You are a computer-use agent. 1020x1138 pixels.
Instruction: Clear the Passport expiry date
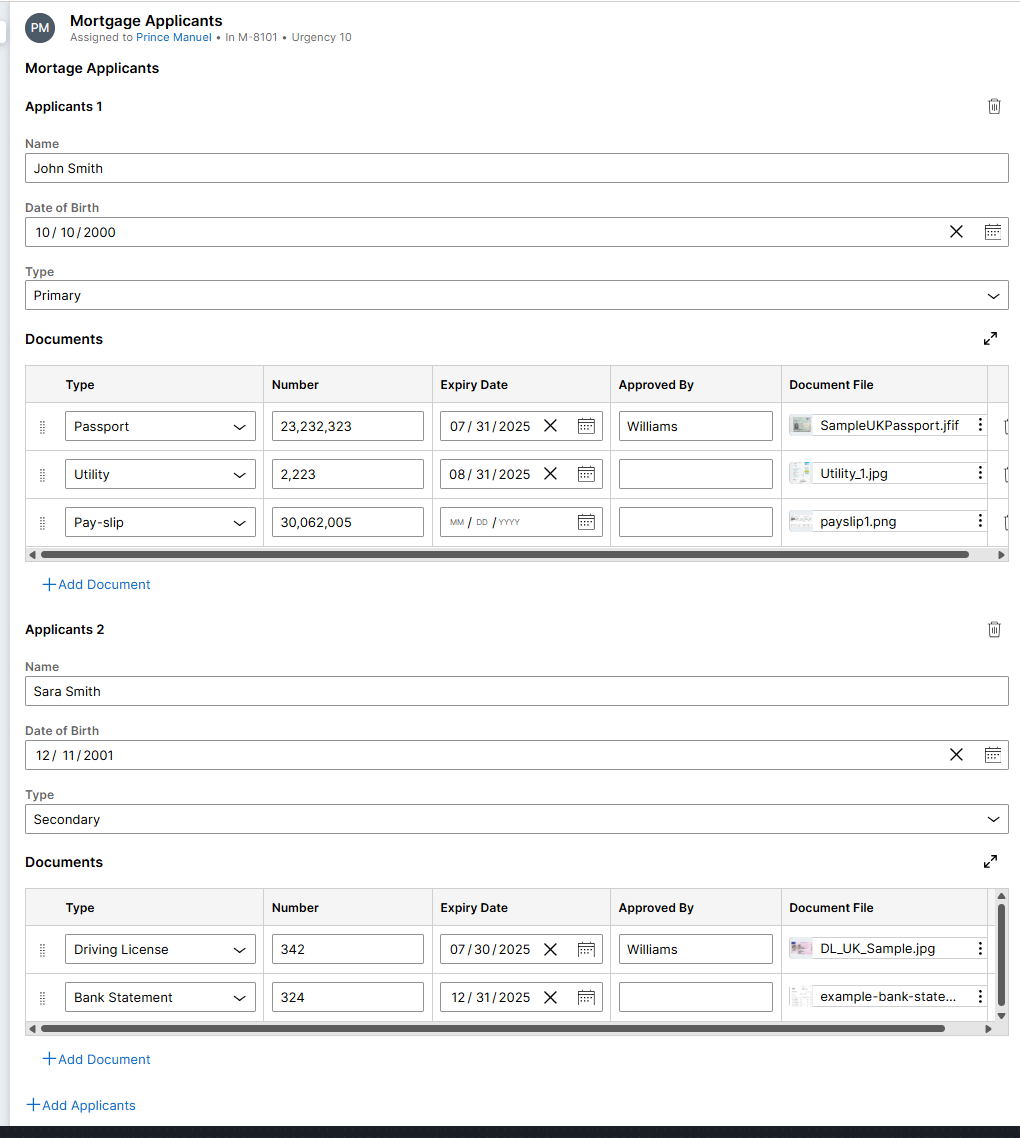click(x=550, y=425)
